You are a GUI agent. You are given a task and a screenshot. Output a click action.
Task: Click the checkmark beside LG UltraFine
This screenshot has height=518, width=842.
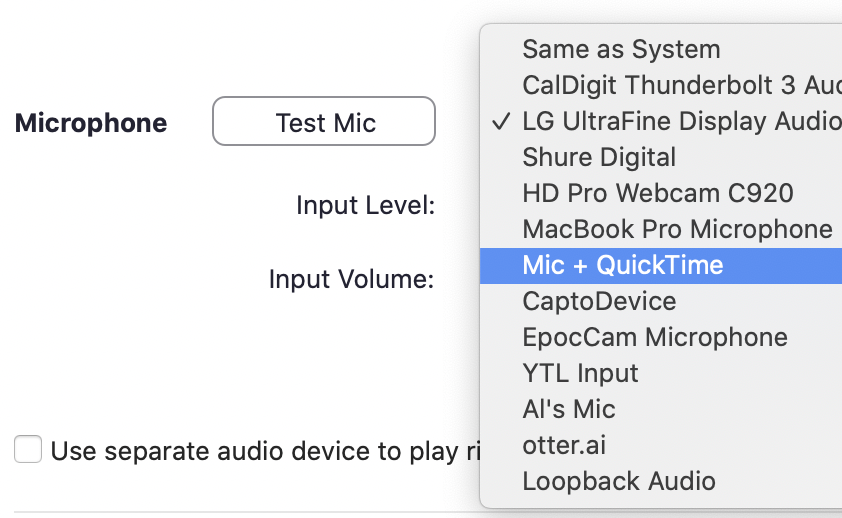502,122
